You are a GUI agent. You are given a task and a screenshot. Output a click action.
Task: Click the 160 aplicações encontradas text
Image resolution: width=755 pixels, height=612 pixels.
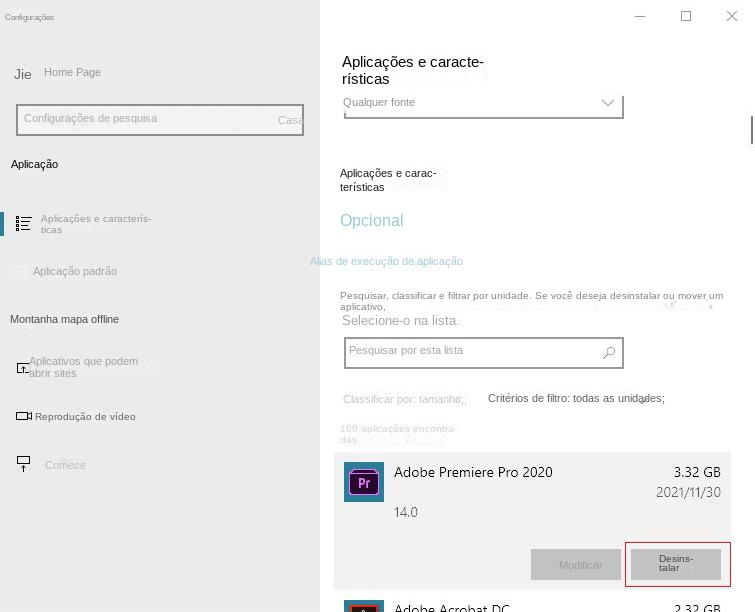[x=398, y=434]
